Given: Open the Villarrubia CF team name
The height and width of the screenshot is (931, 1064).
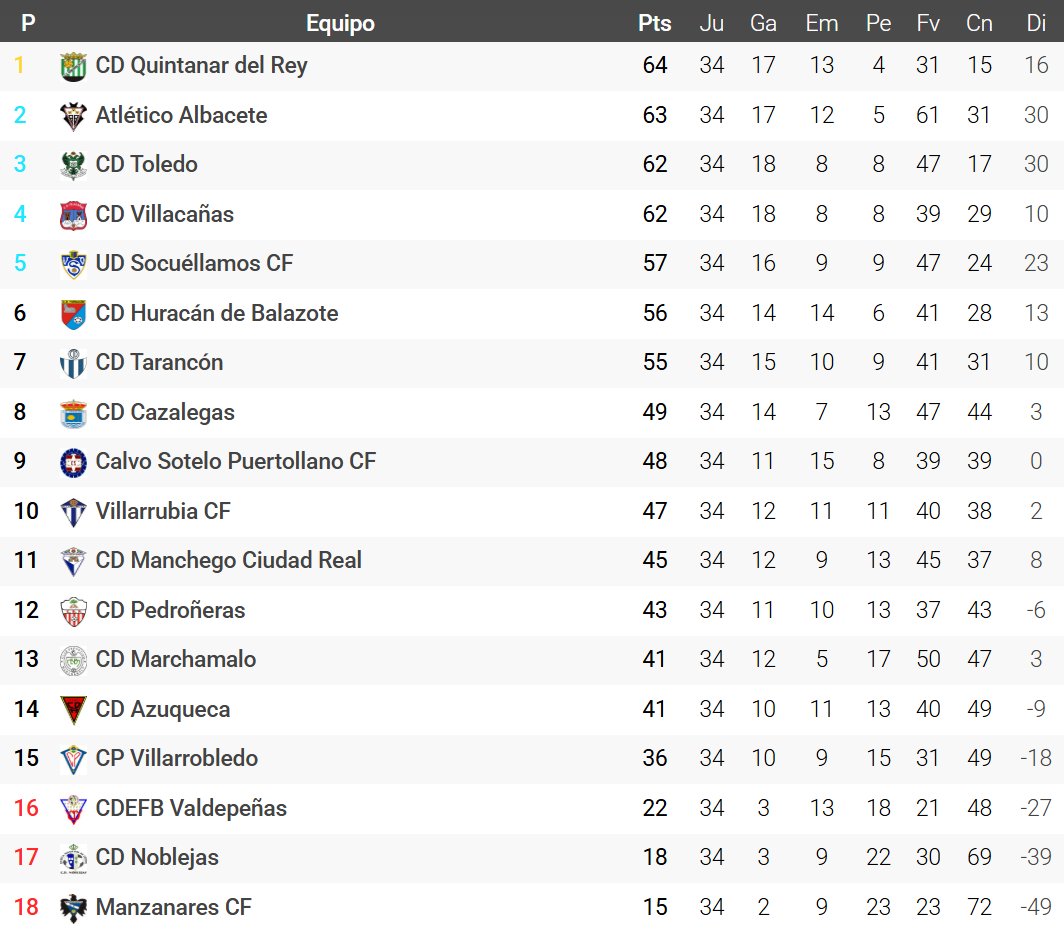Looking at the screenshot, I should tap(163, 511).
